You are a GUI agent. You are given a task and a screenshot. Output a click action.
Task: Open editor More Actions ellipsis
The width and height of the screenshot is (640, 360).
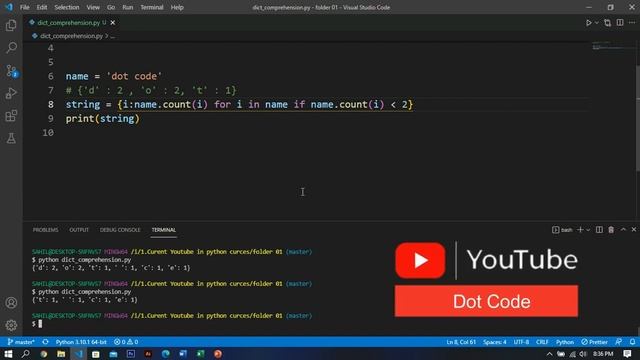pos(632,23)
